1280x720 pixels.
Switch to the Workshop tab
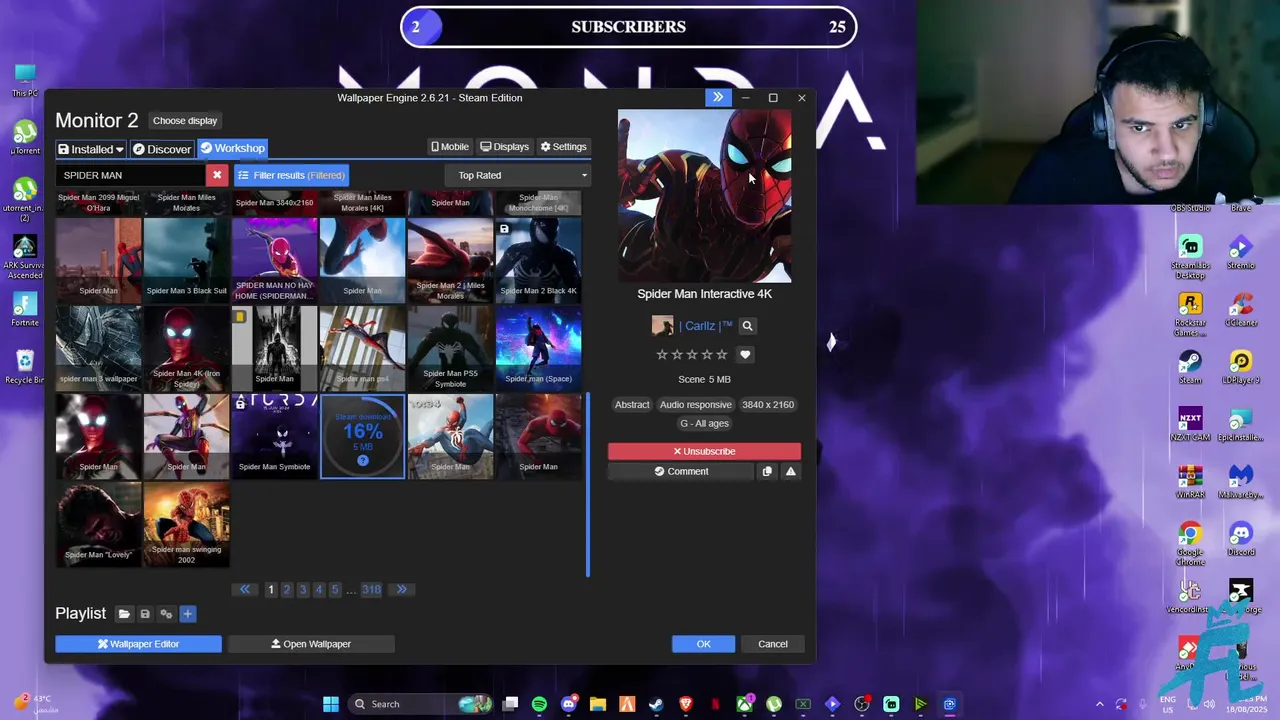click(232, 148)
